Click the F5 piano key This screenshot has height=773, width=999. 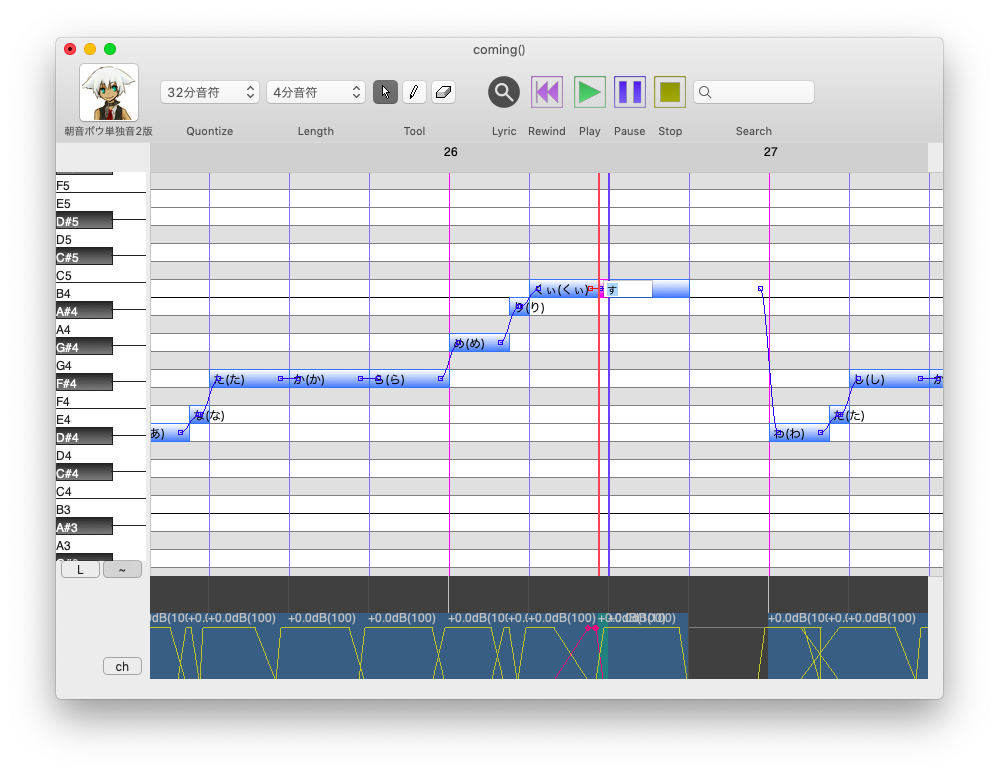(101, 185)
